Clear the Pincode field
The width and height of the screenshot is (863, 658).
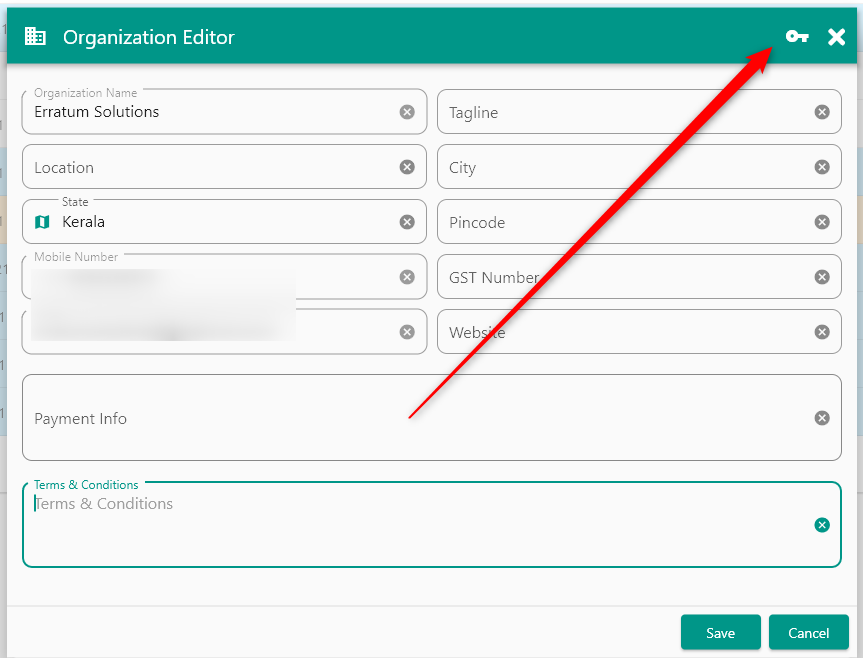point(822,222)
